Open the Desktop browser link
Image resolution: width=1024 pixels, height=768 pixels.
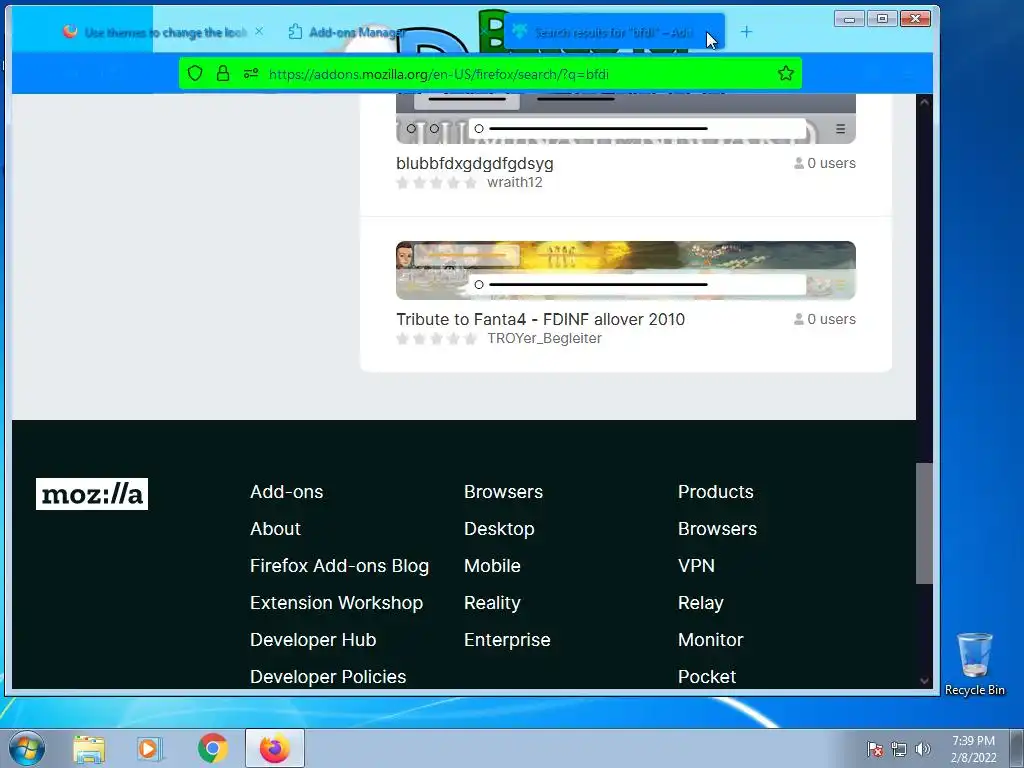coord(499,528)
